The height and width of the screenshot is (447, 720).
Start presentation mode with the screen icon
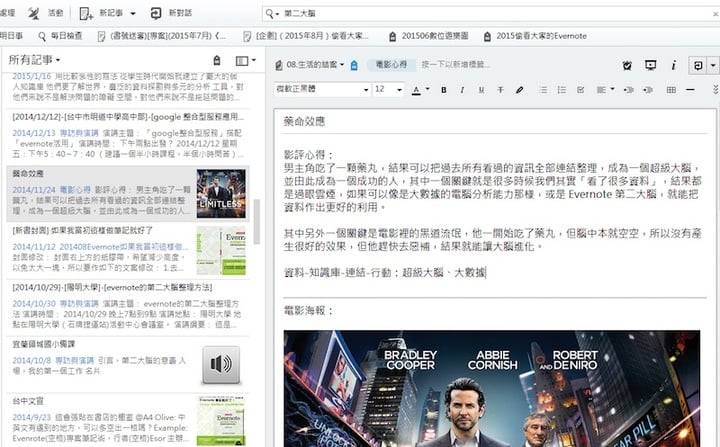pos(651,65)
